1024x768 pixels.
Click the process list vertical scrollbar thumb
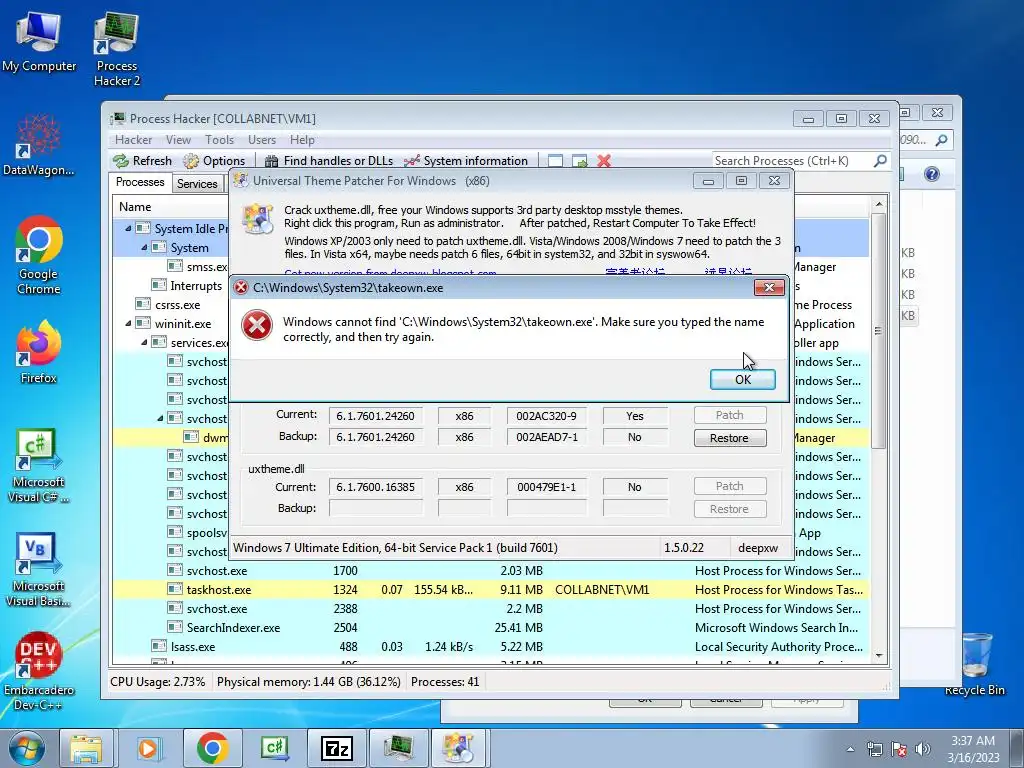pos(878,330)
